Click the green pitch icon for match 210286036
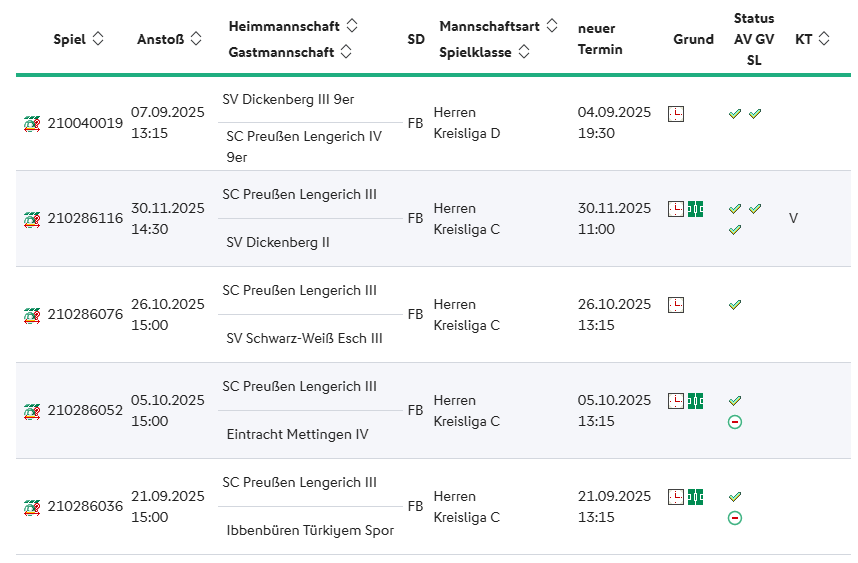Image resolution: width=858 pixels, height=563 pixels. (x=695, y=497)
